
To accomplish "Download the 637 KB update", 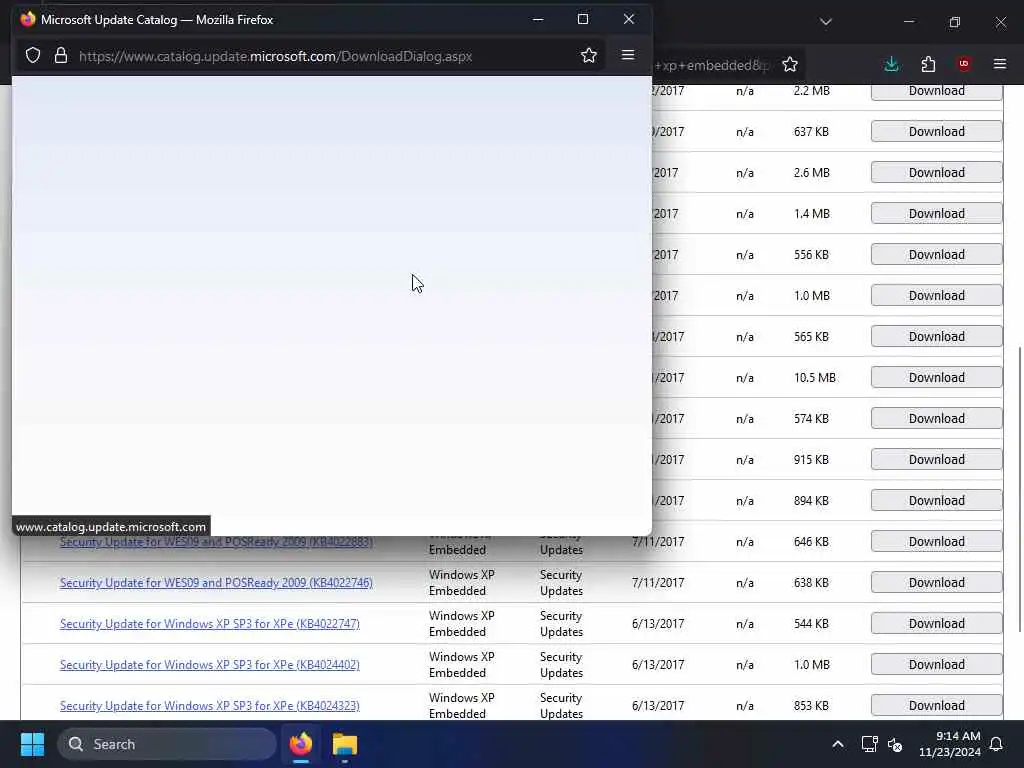I will (936, 131).
